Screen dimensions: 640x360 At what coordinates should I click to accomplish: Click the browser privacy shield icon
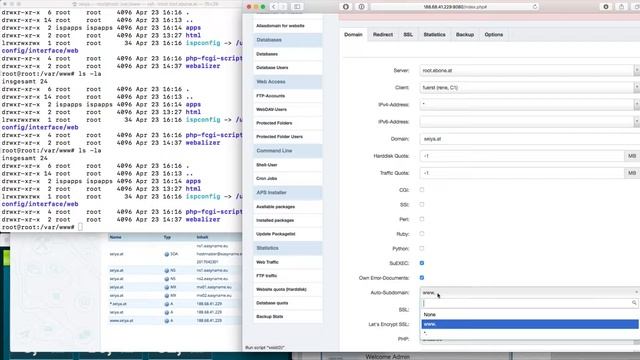click(346, 7)
